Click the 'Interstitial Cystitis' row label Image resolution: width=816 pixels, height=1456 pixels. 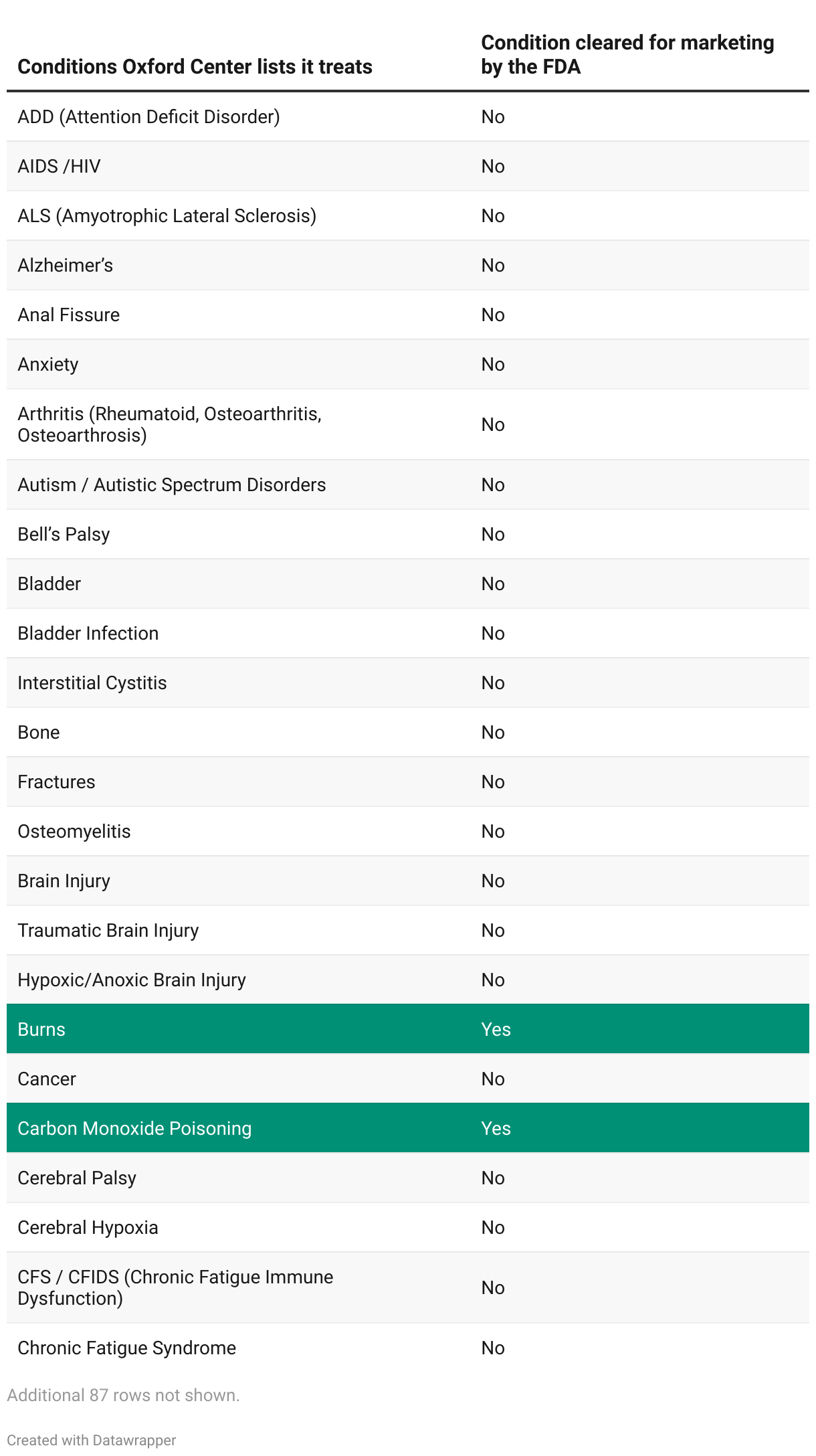tap(92, 682)
